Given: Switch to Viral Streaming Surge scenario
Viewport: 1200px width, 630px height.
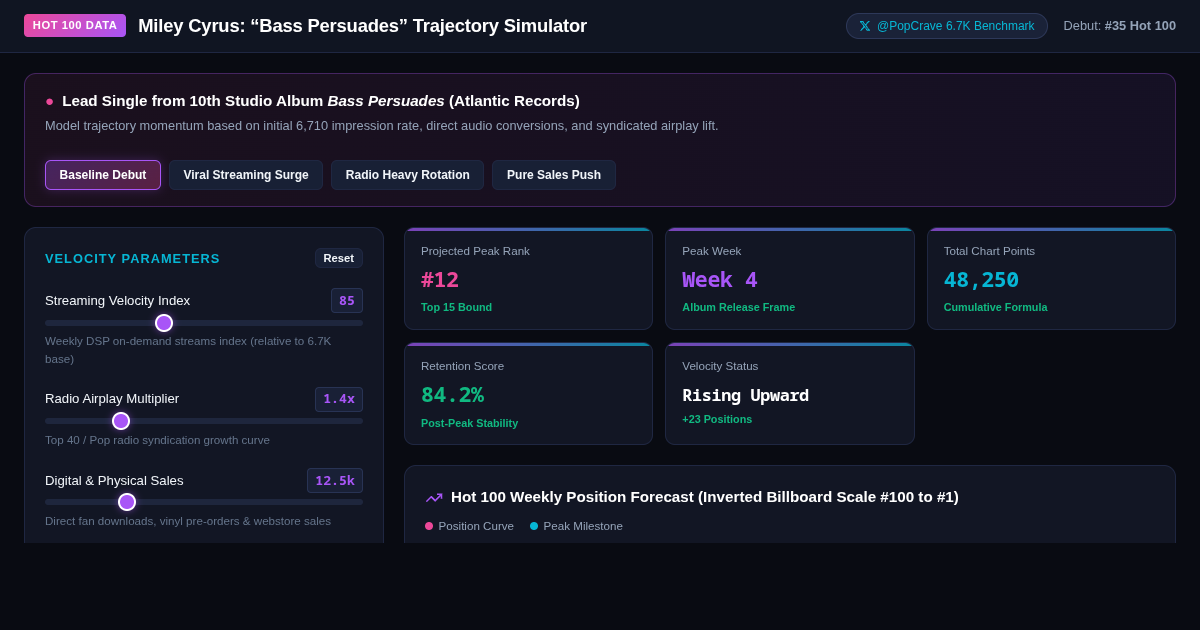Looking at the screenshot, I should [246, 175].
